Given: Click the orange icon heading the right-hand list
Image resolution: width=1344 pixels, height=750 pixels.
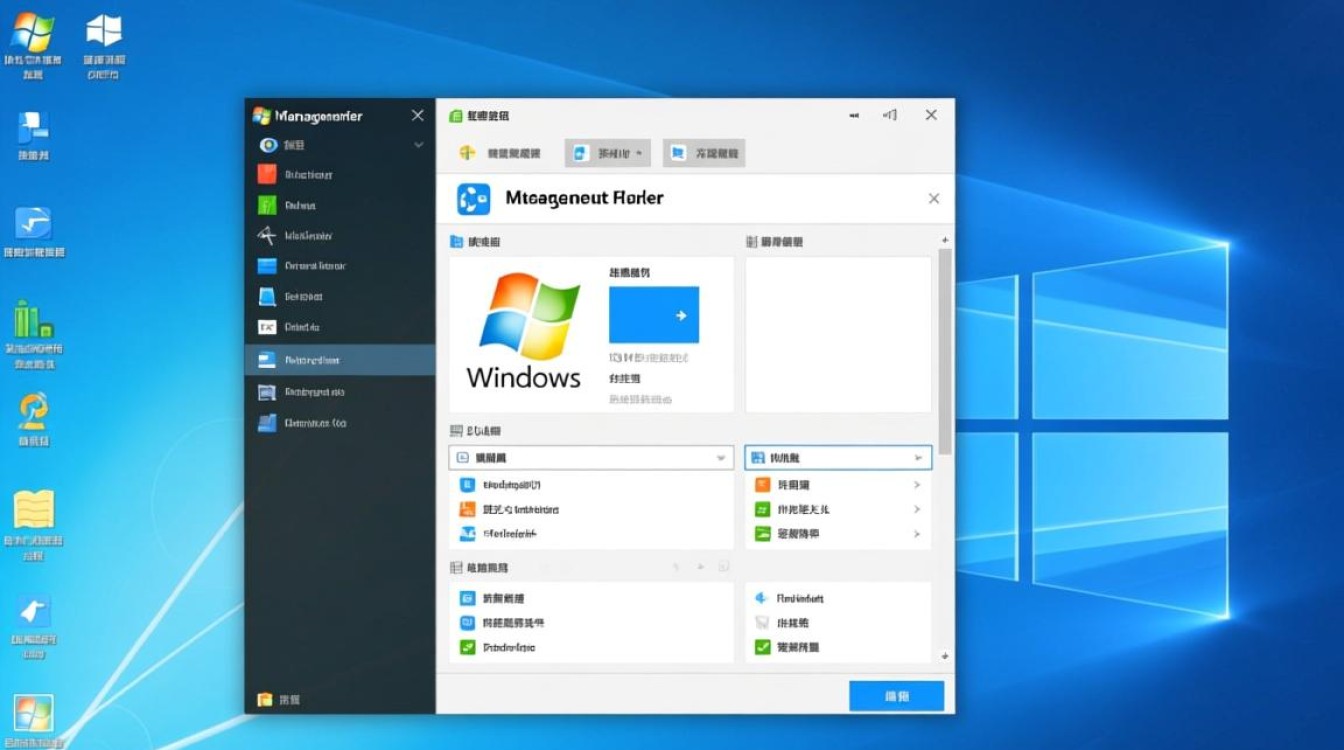Looking at the screenshot, I should coord(761,484).
